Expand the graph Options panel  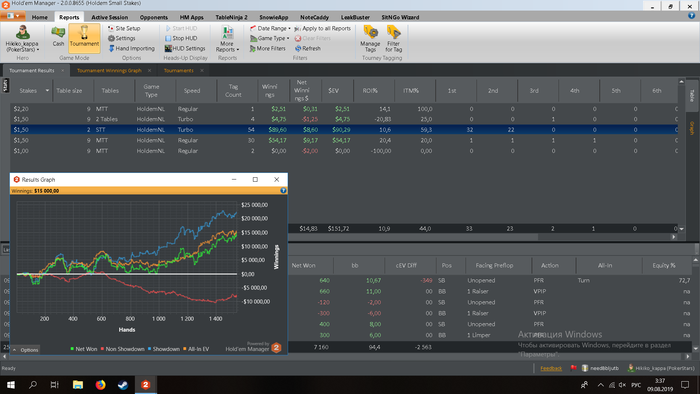(x=25, y=350)
